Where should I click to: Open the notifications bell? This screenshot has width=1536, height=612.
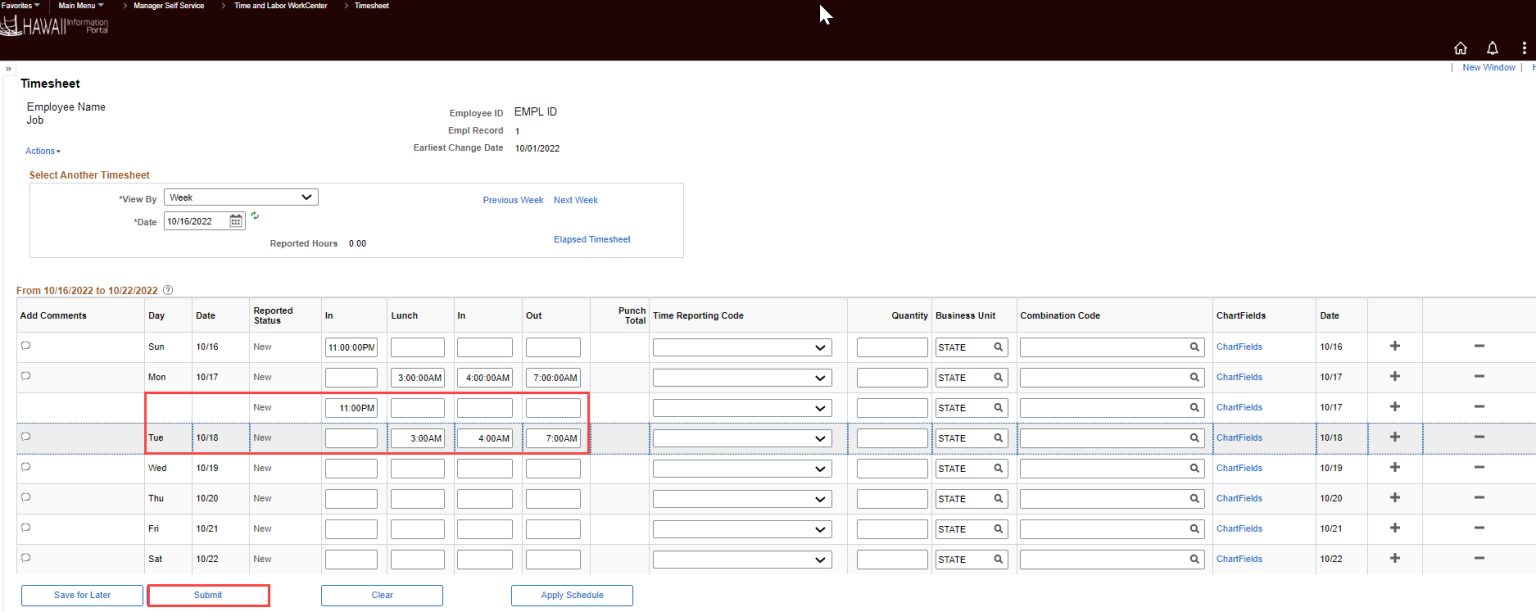click(x=1492, y=47)
